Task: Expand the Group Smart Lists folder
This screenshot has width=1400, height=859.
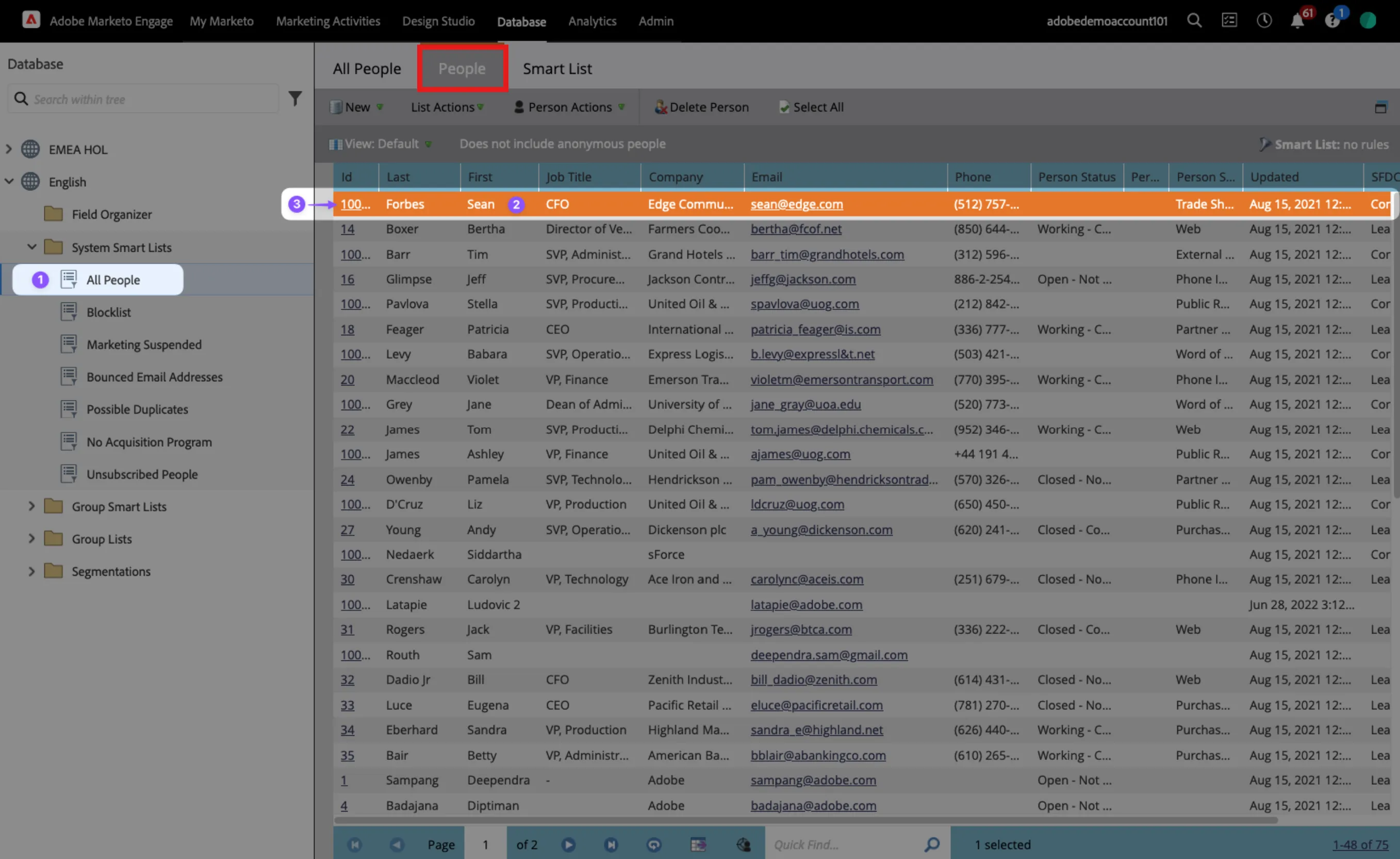Action: 32,506
